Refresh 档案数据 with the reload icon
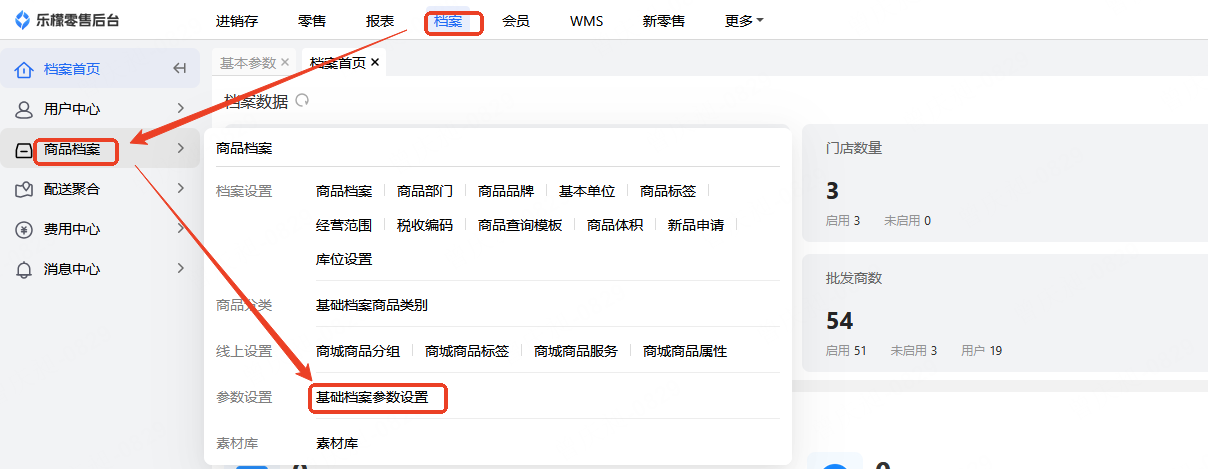1208x469 pixels. [x=302, y=100]
